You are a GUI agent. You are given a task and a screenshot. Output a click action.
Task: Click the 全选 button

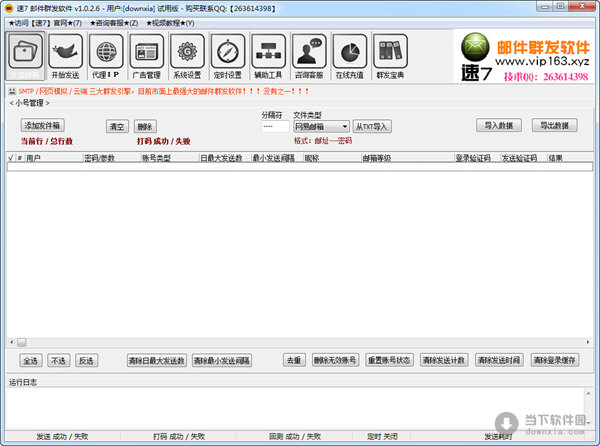click(31, 360)
